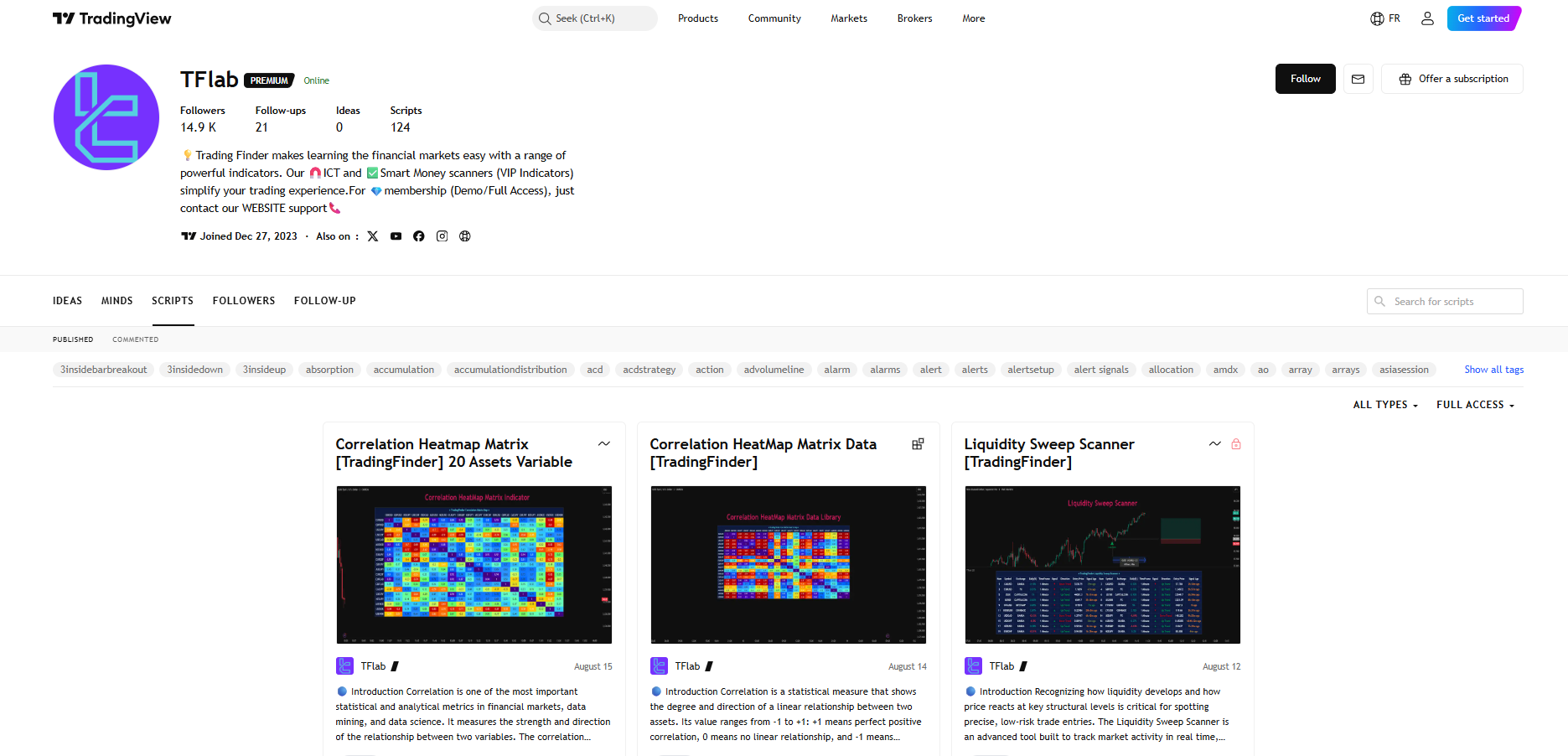Click the Follow-ups 21 count
Screen dimensions: 1568x756
tap(280, 119)
